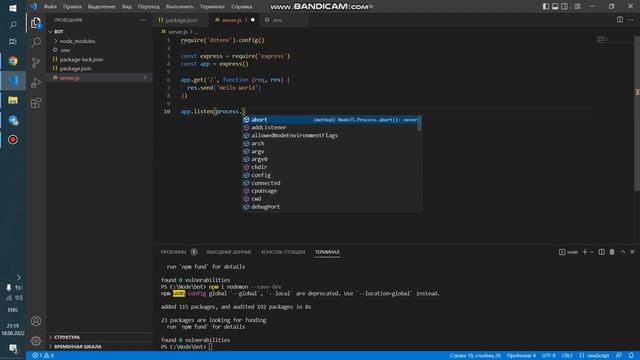Open the Go menu
This screenshot has width=640, height=360.
(x=149, y=7)
